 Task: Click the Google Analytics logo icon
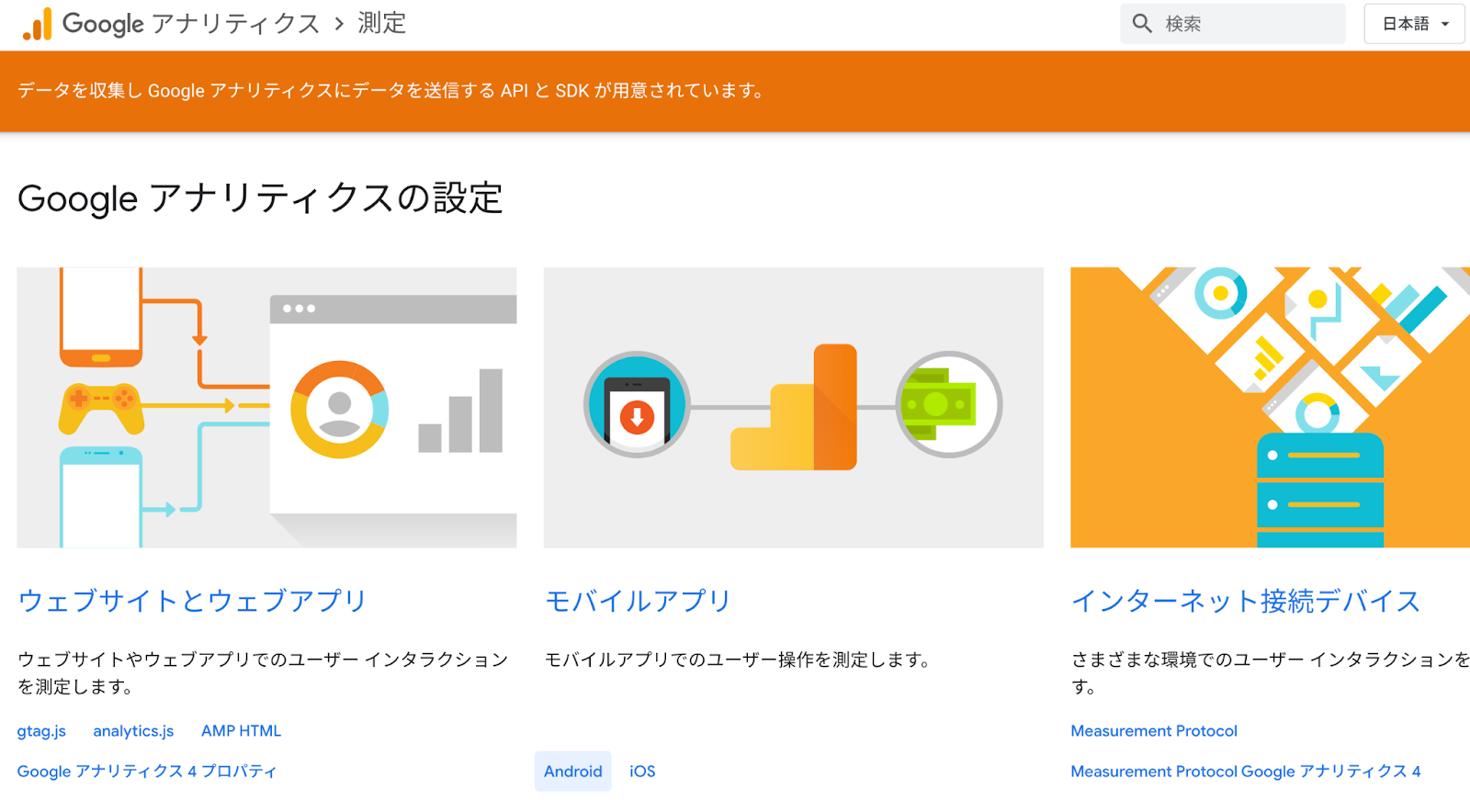click(x=38, y=24)
